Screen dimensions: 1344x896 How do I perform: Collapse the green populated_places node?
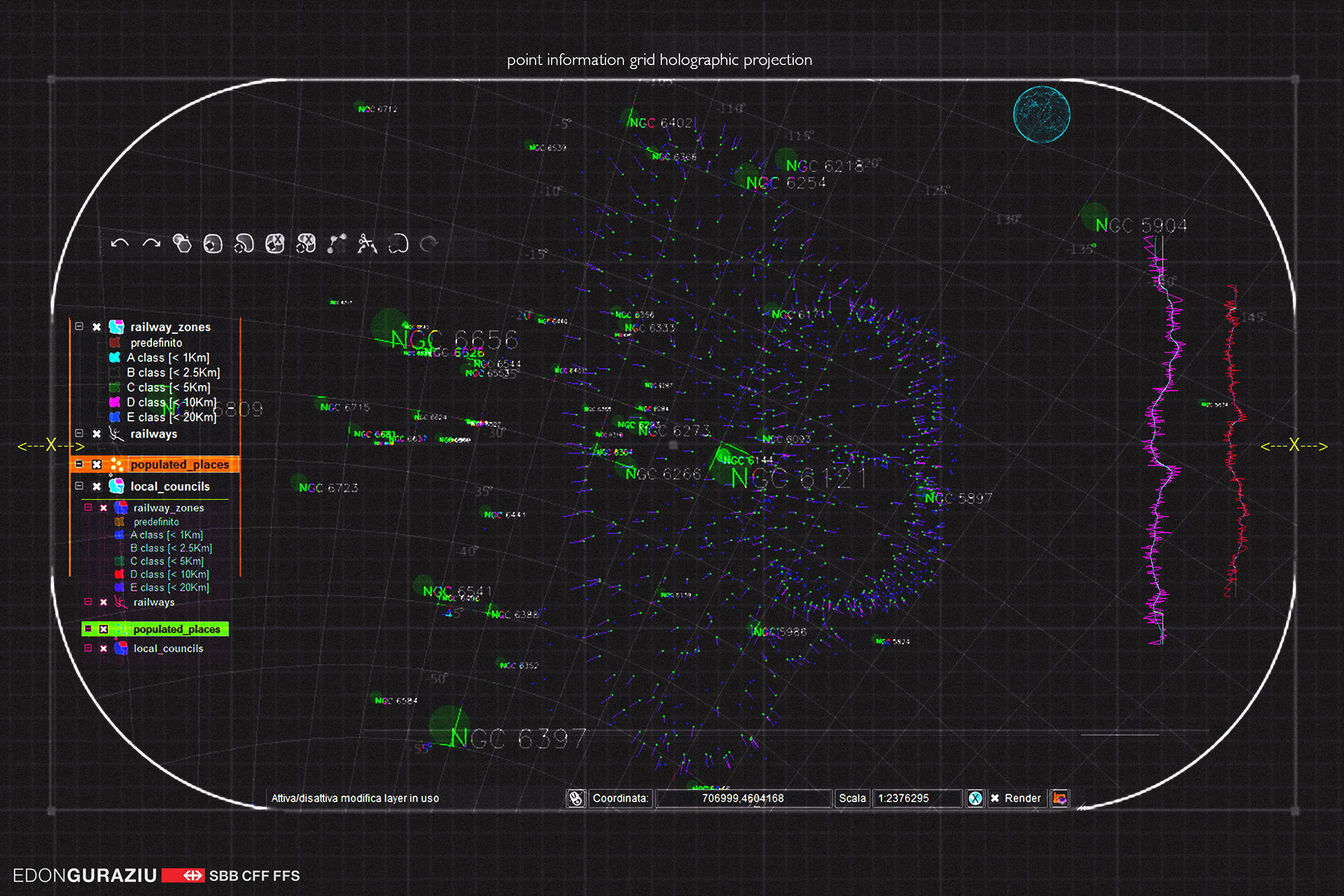point(88,629)
